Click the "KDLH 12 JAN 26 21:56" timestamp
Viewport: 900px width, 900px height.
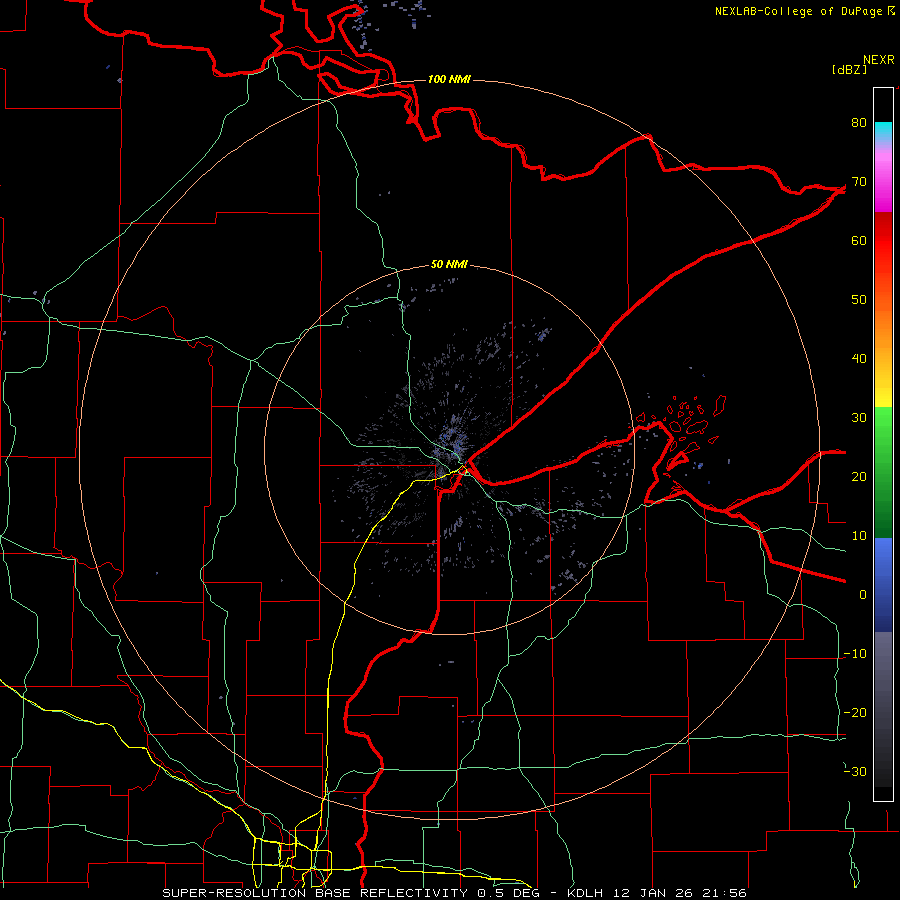(x=657, y=893)
